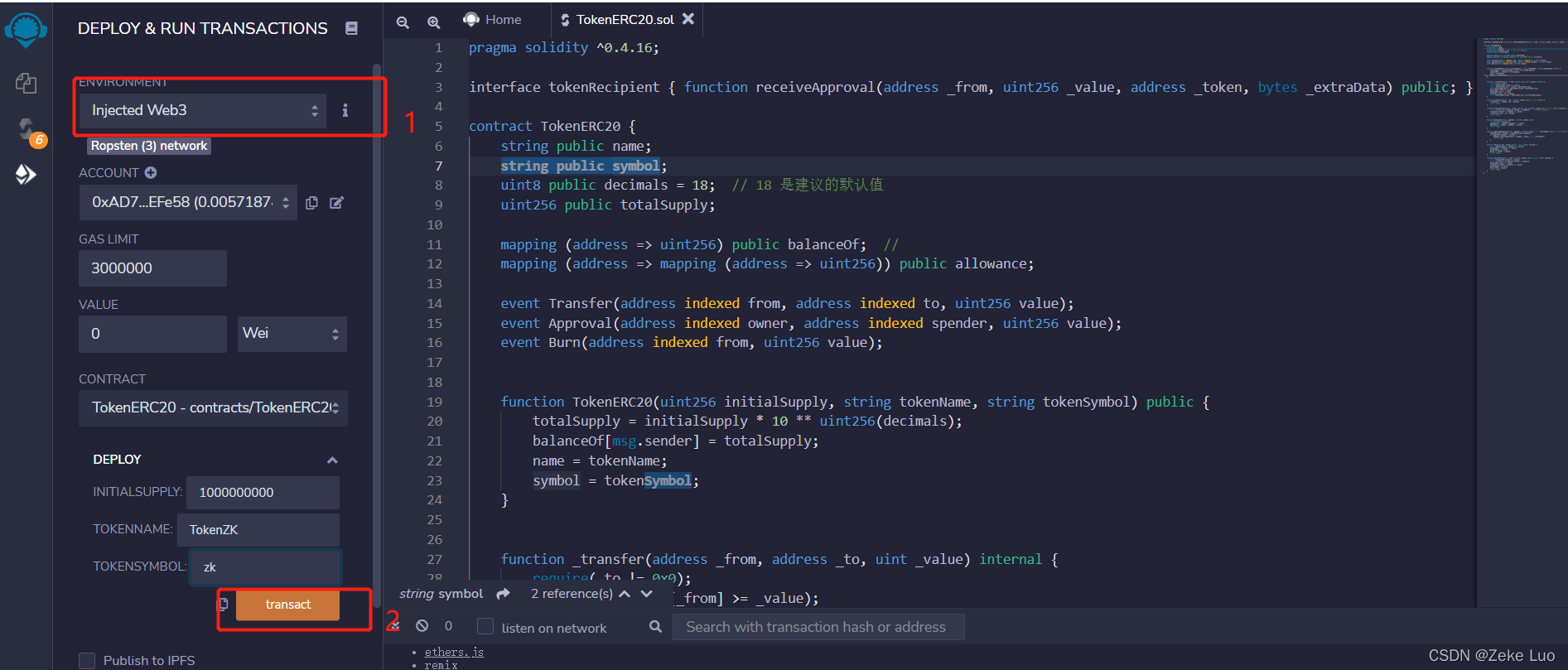Click the orange transact button
Viewport: 1568px width, 670px height.
click(287, 605)
